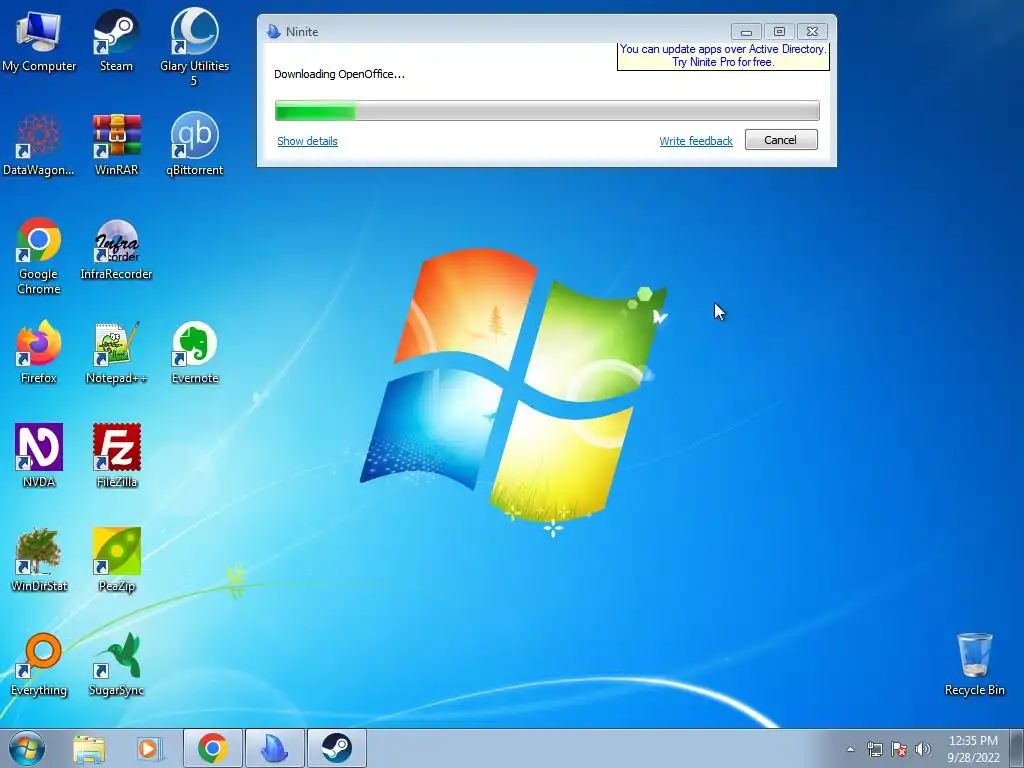Select the SugarSync desktop shortcut

pos(116,664)
